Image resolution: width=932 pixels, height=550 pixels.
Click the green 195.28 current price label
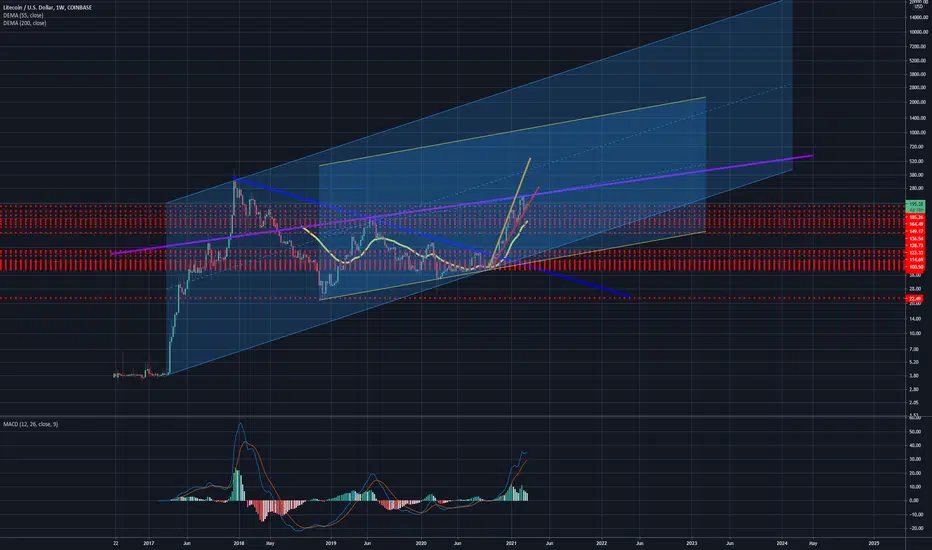915,204
